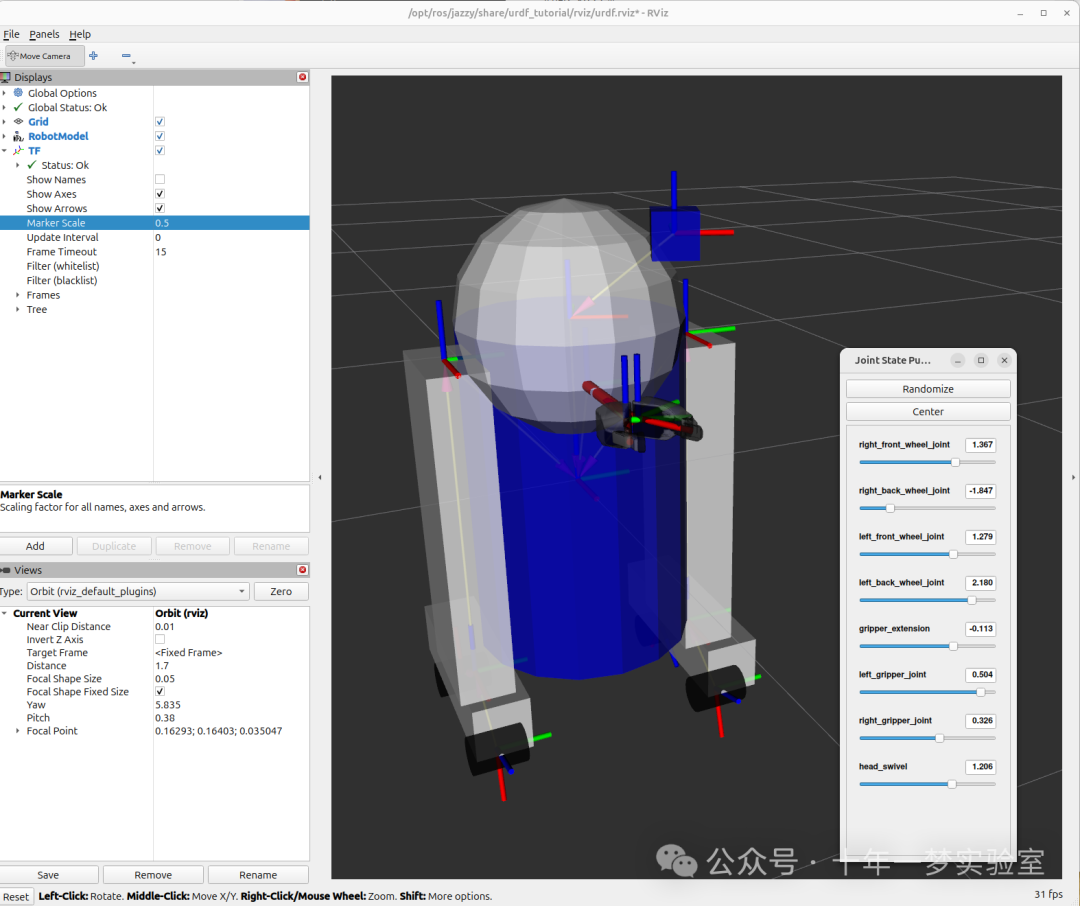Click the right_back_wheel_joint slider handle
Screen dimensions: 1080x906
[x=890, y=508]
